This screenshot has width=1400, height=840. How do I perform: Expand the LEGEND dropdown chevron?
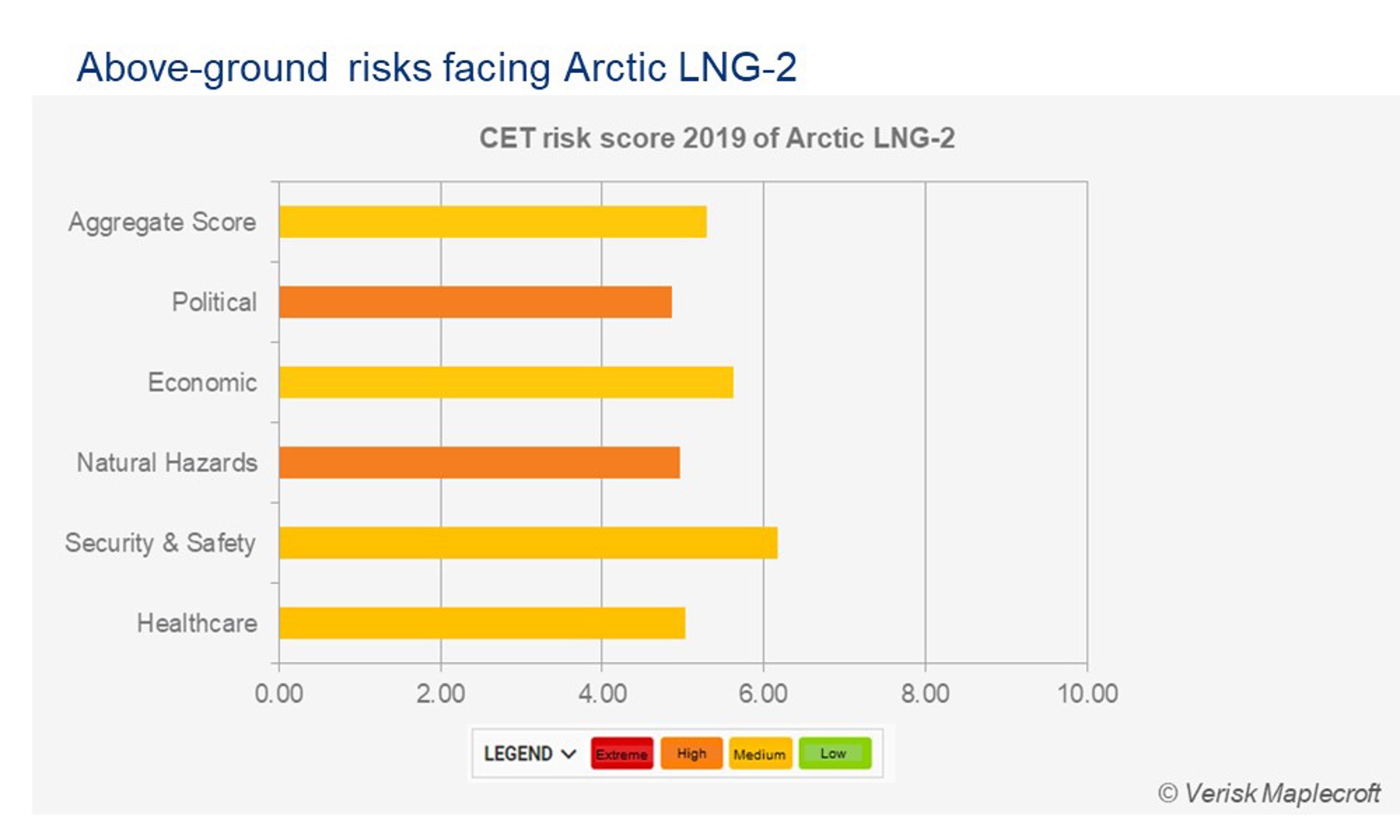coord(569,754)
